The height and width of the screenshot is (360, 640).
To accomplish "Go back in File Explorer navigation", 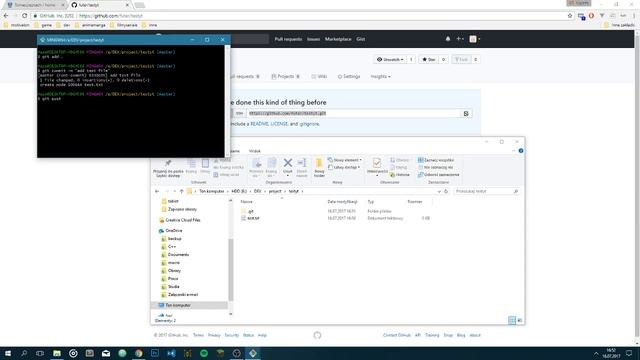I will (157, 191).
